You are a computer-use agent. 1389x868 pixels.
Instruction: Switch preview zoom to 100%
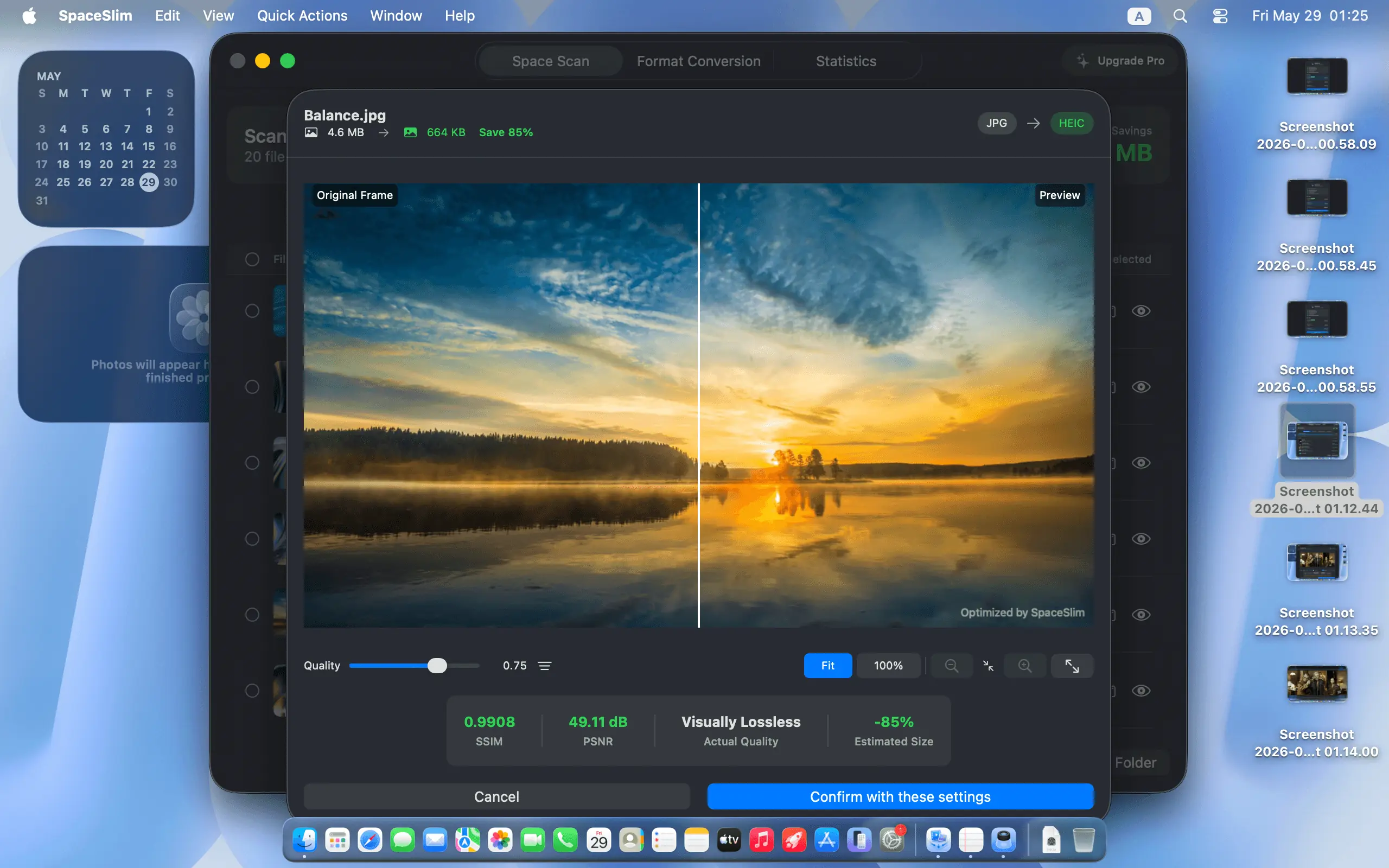(x=888, y=665)
